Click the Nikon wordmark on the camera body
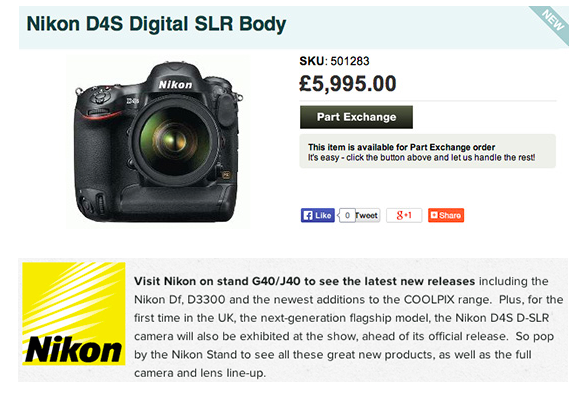The image size is (584, 403). (175, 85)
